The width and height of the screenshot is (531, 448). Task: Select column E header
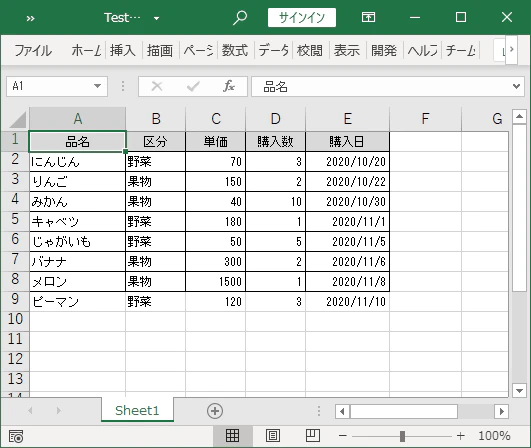pyautogui.click(x=348, y=119)
